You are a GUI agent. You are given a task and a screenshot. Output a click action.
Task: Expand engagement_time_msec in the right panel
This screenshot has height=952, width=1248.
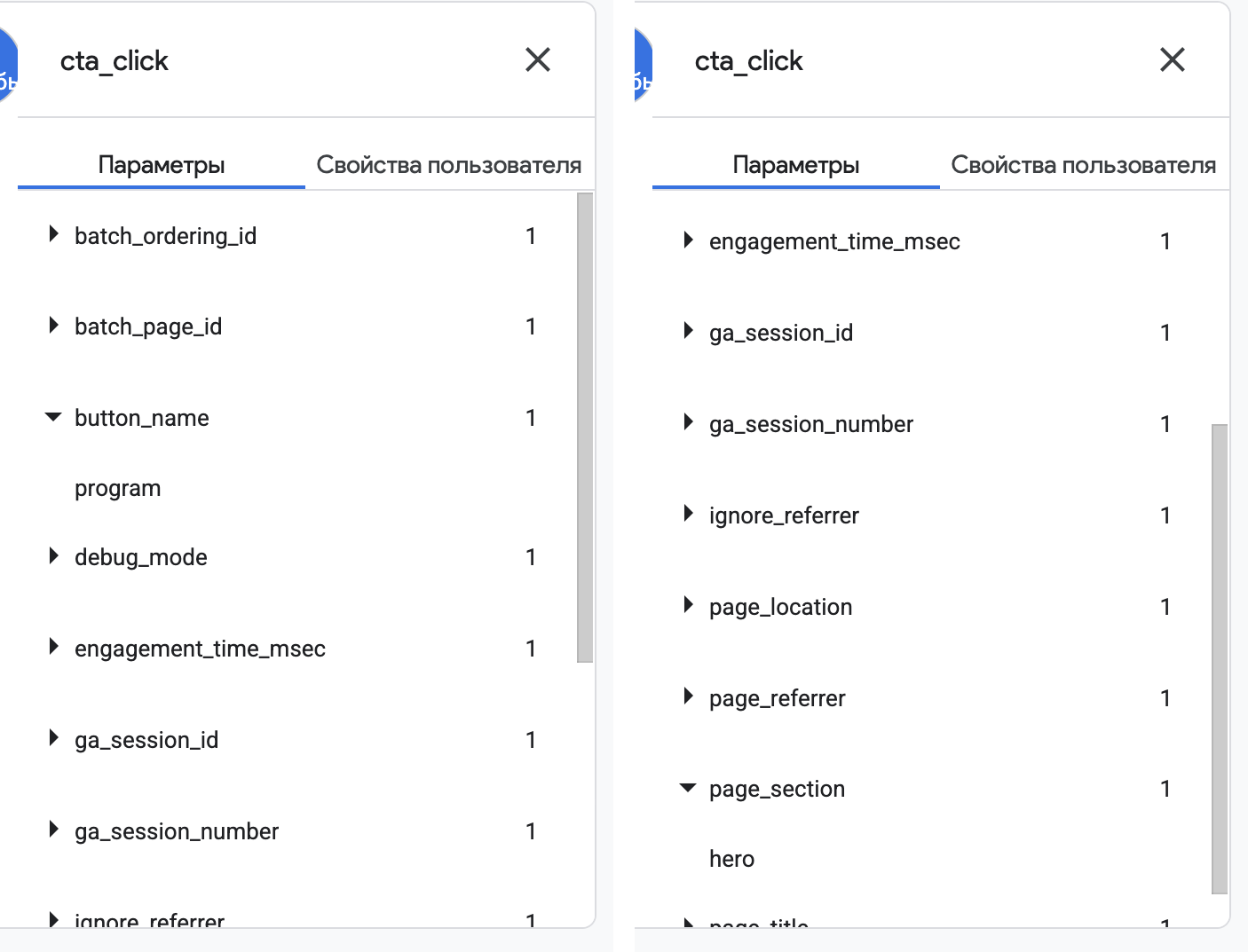click(x=689, y=240)
